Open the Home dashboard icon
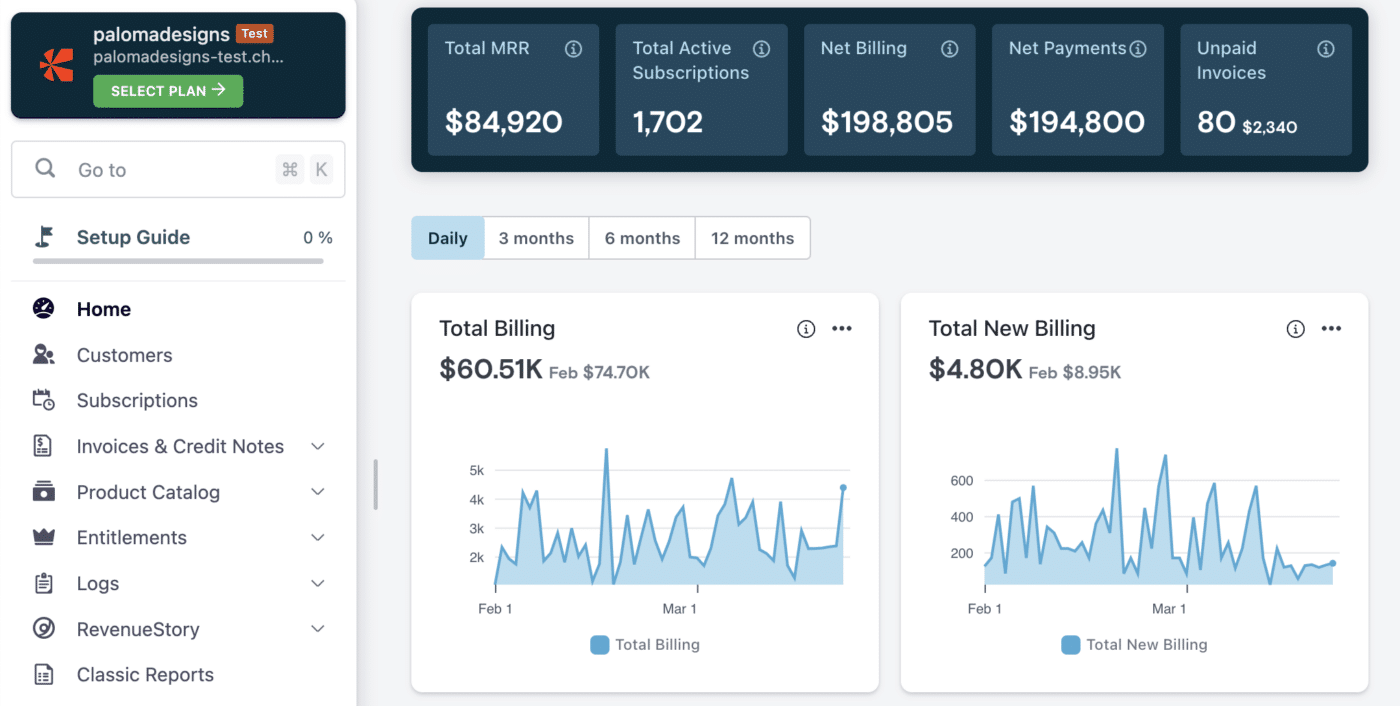The width and height of the screenshot is (1400, 706). click(x=42, y=308)
